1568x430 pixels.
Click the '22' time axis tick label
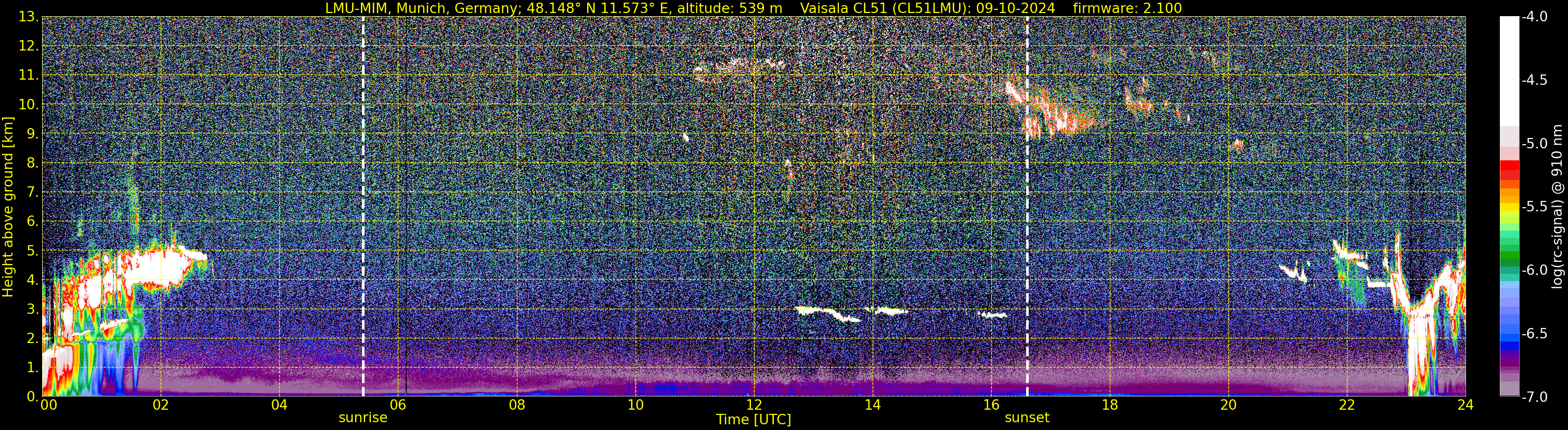1347,405
